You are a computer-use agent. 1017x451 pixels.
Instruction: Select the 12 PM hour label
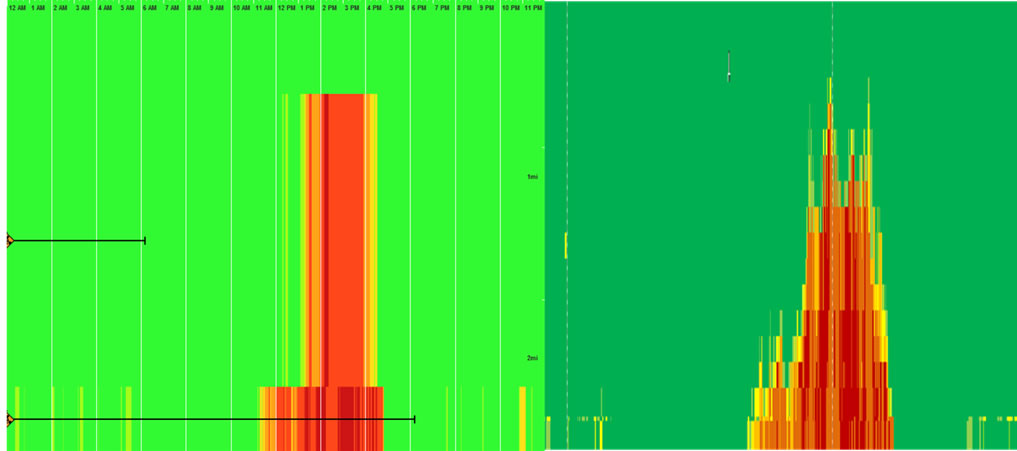(x=286, y=8)
